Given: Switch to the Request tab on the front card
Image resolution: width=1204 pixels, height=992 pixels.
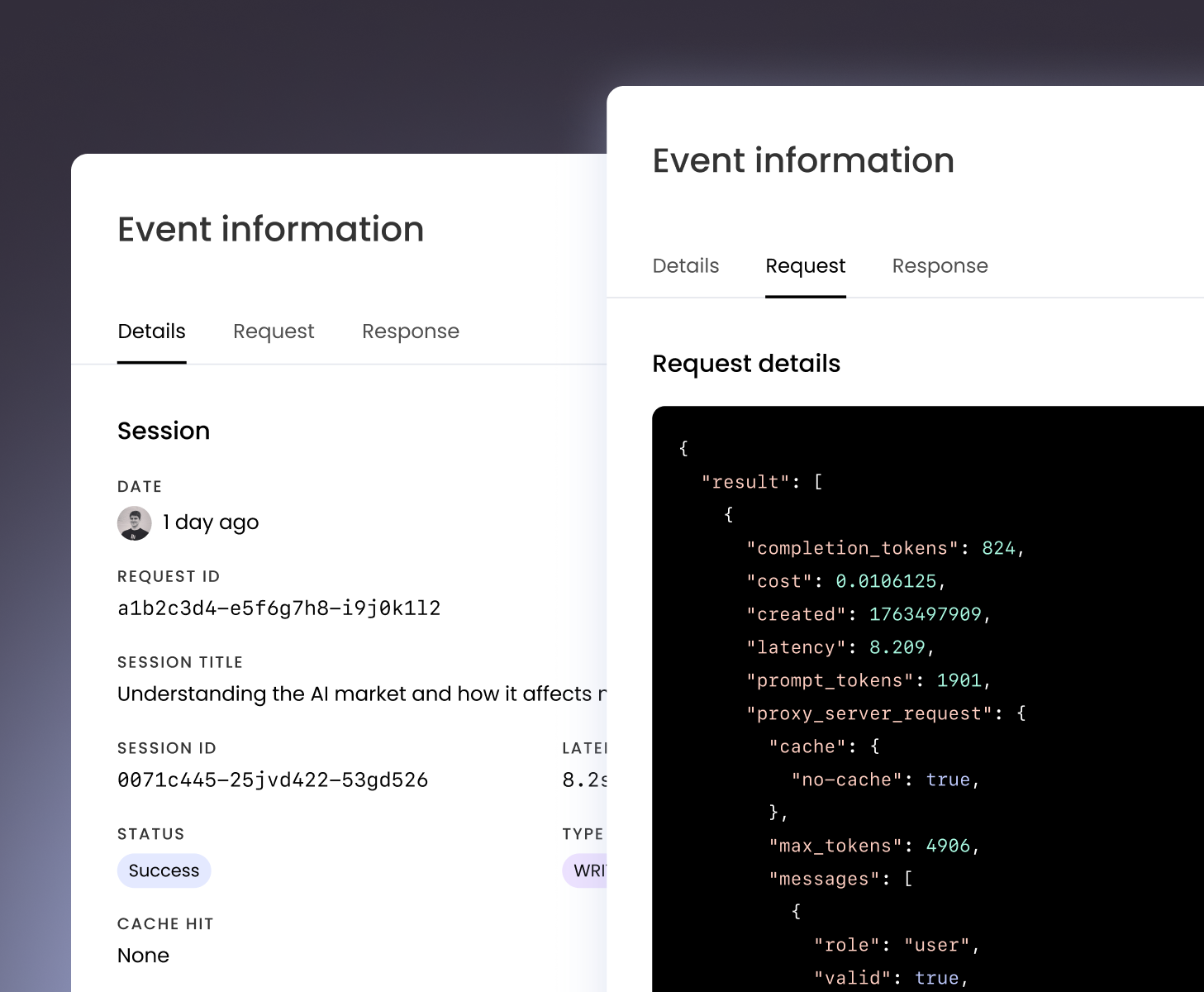Looking at the screenshot, I should [274, 331].
